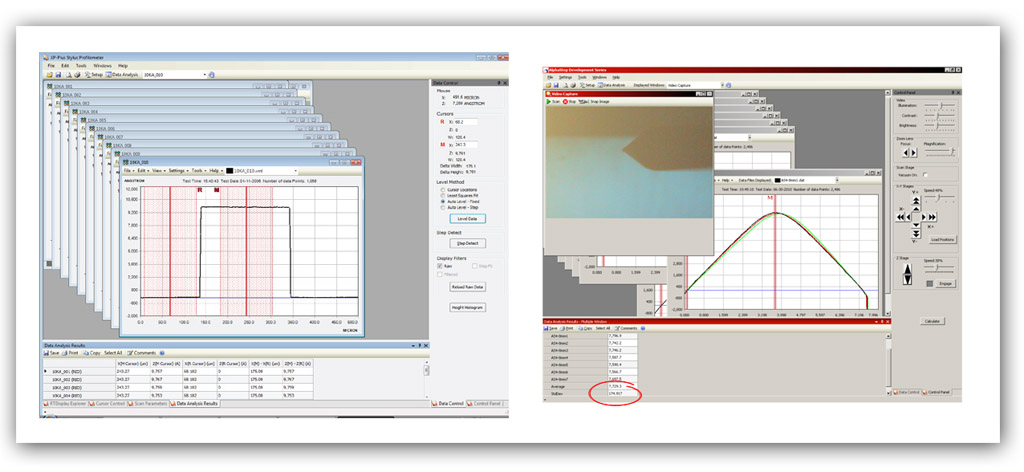The width and height of the screenshot is (1024, 472).
Task: Click Save disk icon in XP-Plus Profilometer toolbar
Action: pyautogui.click(x=58, y=74)
